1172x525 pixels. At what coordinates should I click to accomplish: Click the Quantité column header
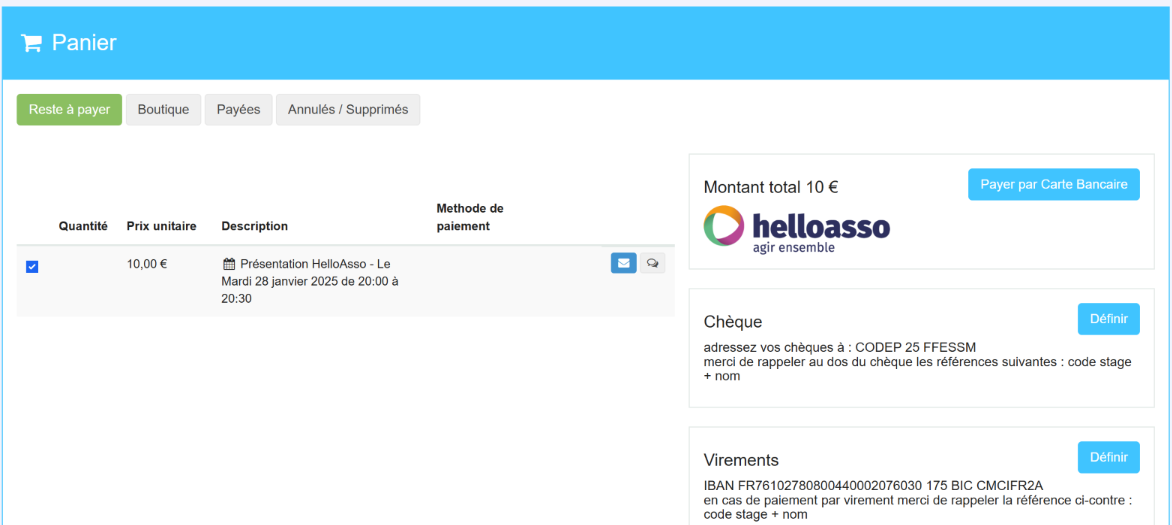click(x=83, y=226)
